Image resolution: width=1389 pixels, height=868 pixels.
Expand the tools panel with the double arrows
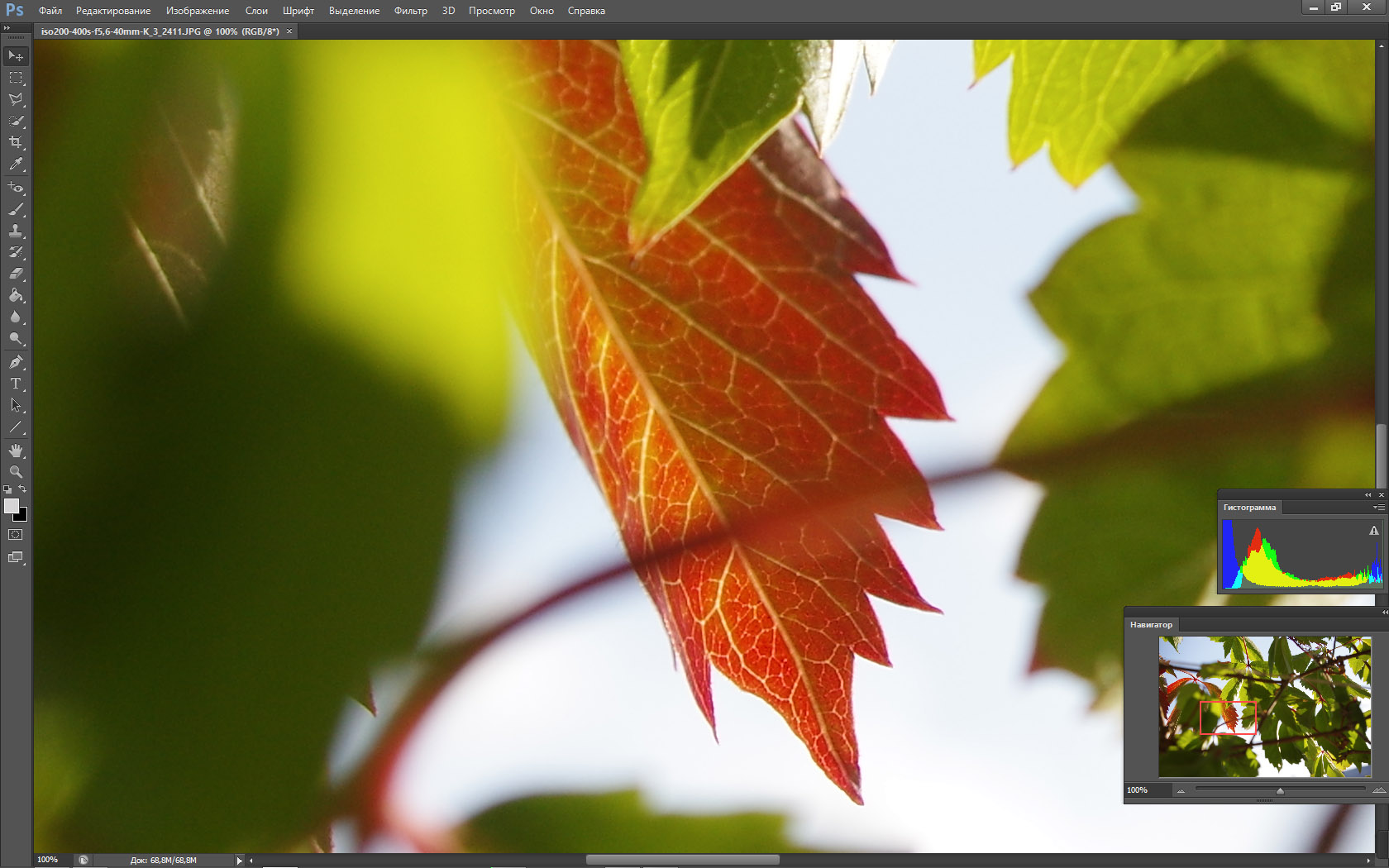7,28
